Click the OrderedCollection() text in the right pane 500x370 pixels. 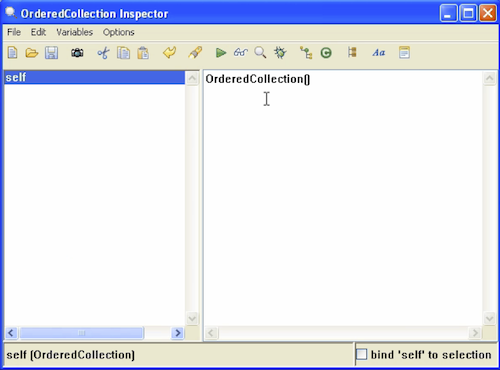pos(258,79)
